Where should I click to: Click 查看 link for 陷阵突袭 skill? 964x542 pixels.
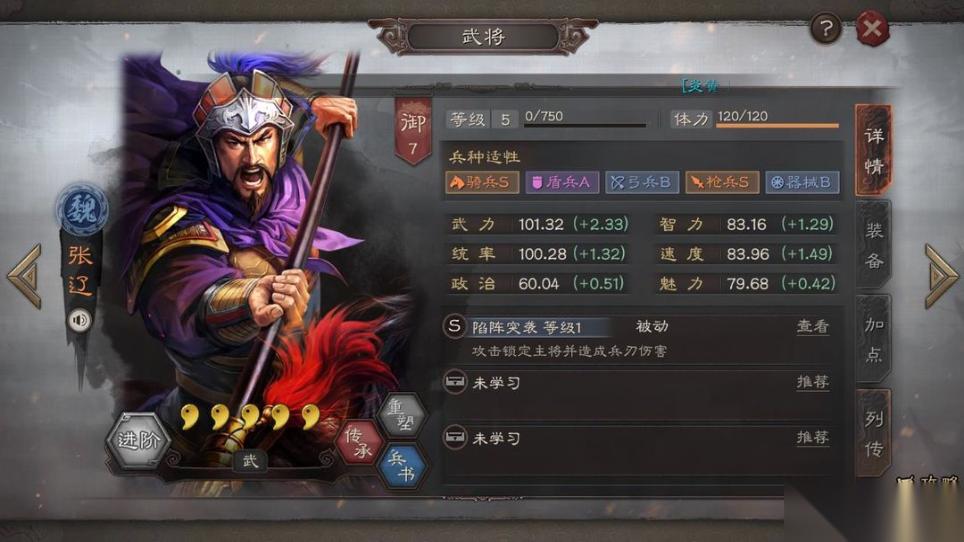[x=813, y=326]
